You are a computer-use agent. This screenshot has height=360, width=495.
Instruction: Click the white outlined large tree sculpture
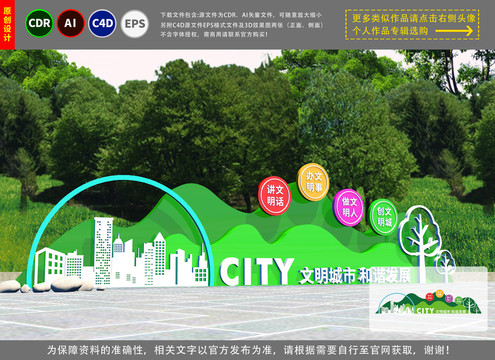[420, 242]
